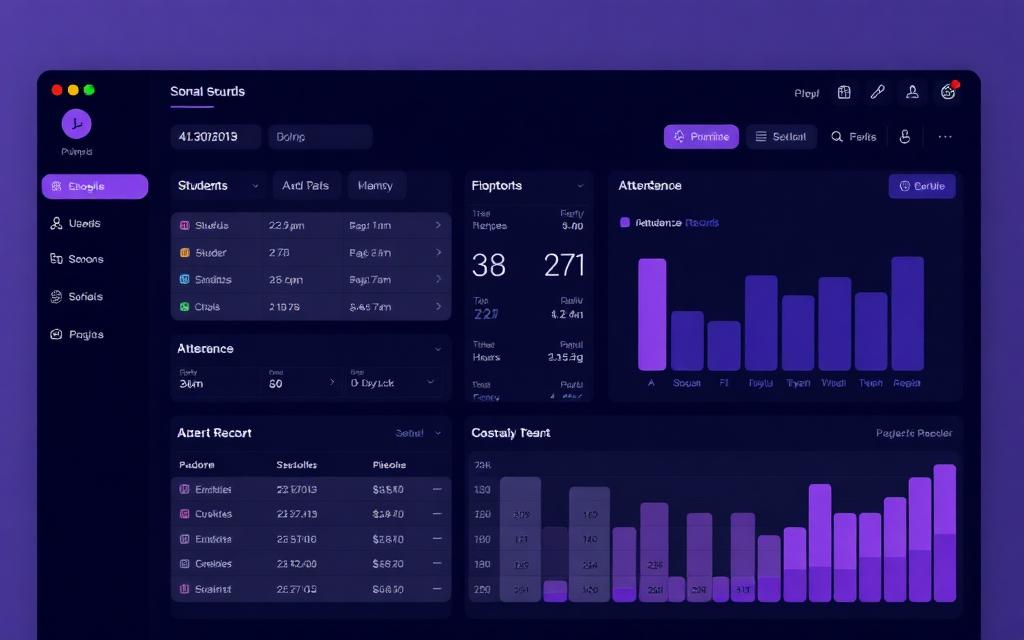Click the Setlout list button
The image size is (1024, 640).
(781, 136)
